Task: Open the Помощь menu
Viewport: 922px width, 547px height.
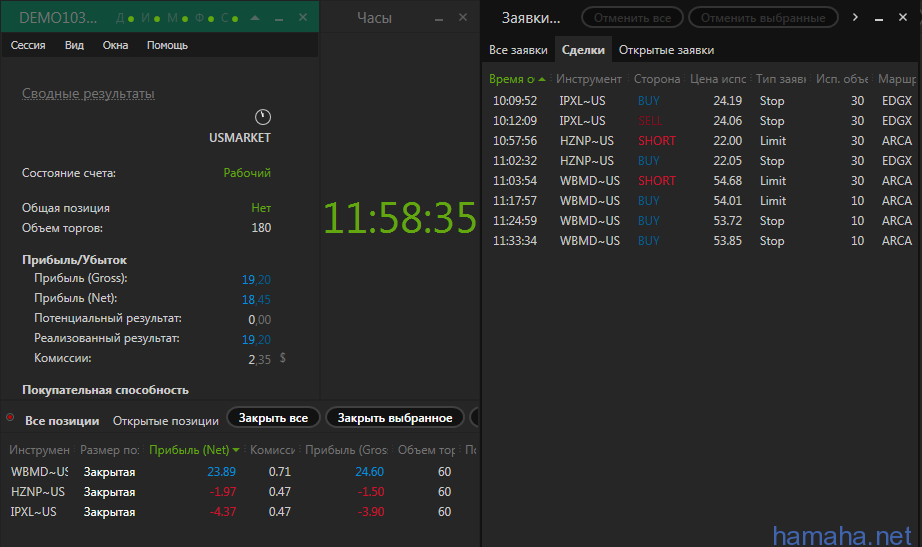Action: click(x=167, y=45)
